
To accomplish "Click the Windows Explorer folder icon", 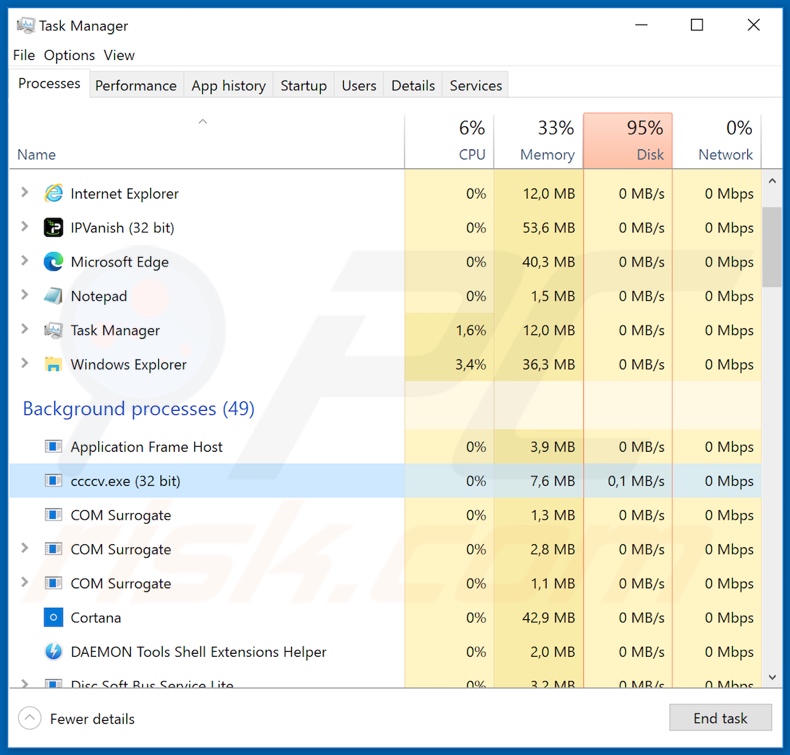I will point(53,364).
